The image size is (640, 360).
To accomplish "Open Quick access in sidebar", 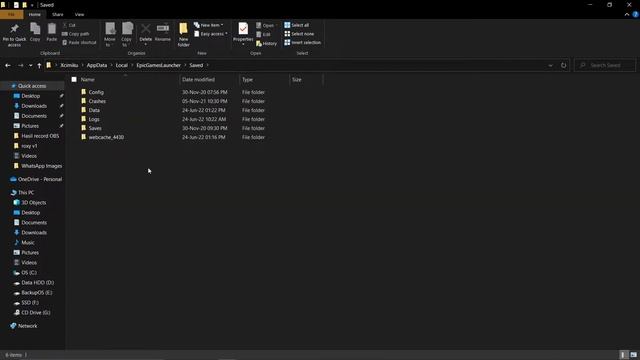I will [32, 86].
